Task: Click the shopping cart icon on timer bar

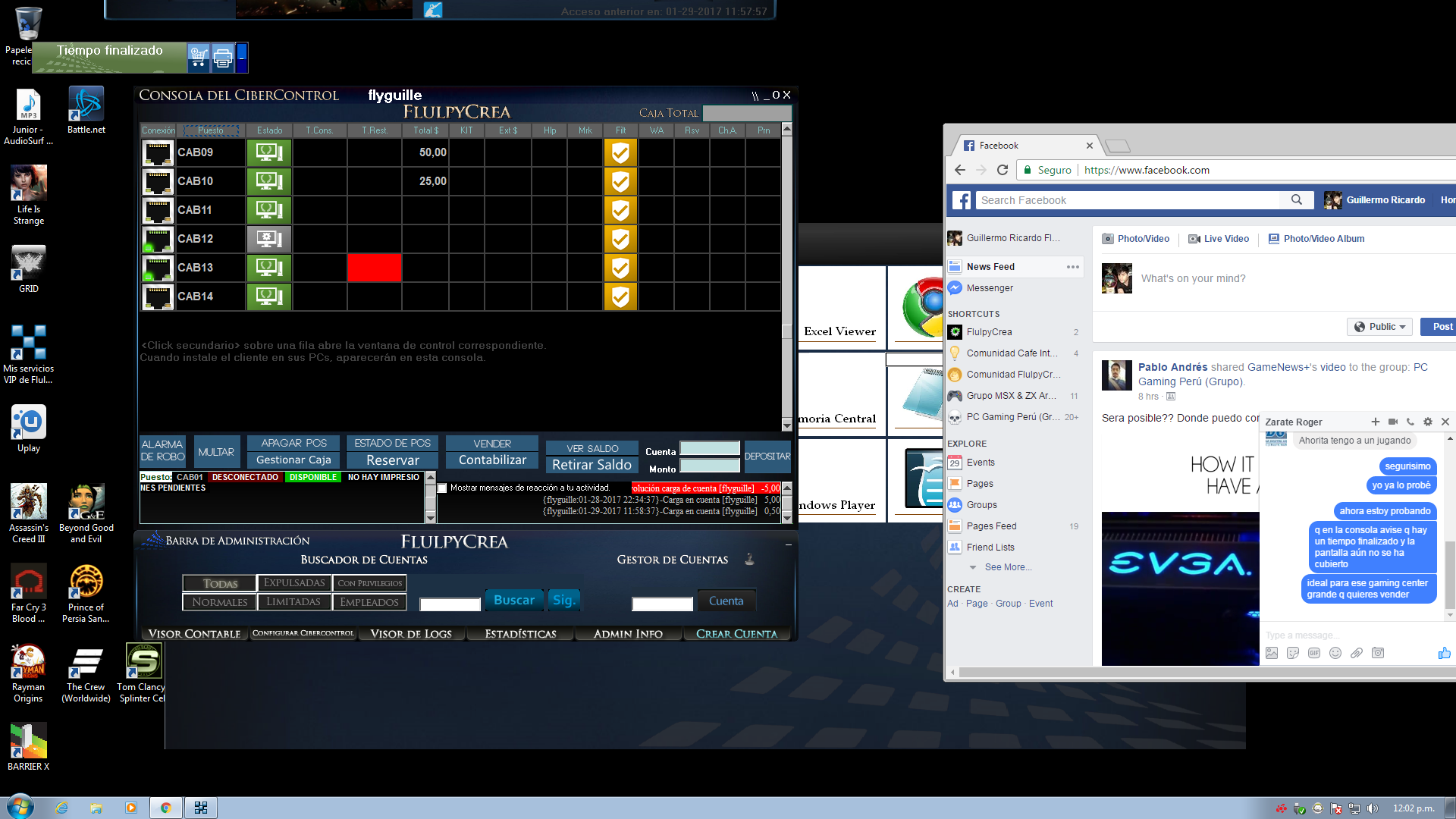Action: (x=199, y=57)
